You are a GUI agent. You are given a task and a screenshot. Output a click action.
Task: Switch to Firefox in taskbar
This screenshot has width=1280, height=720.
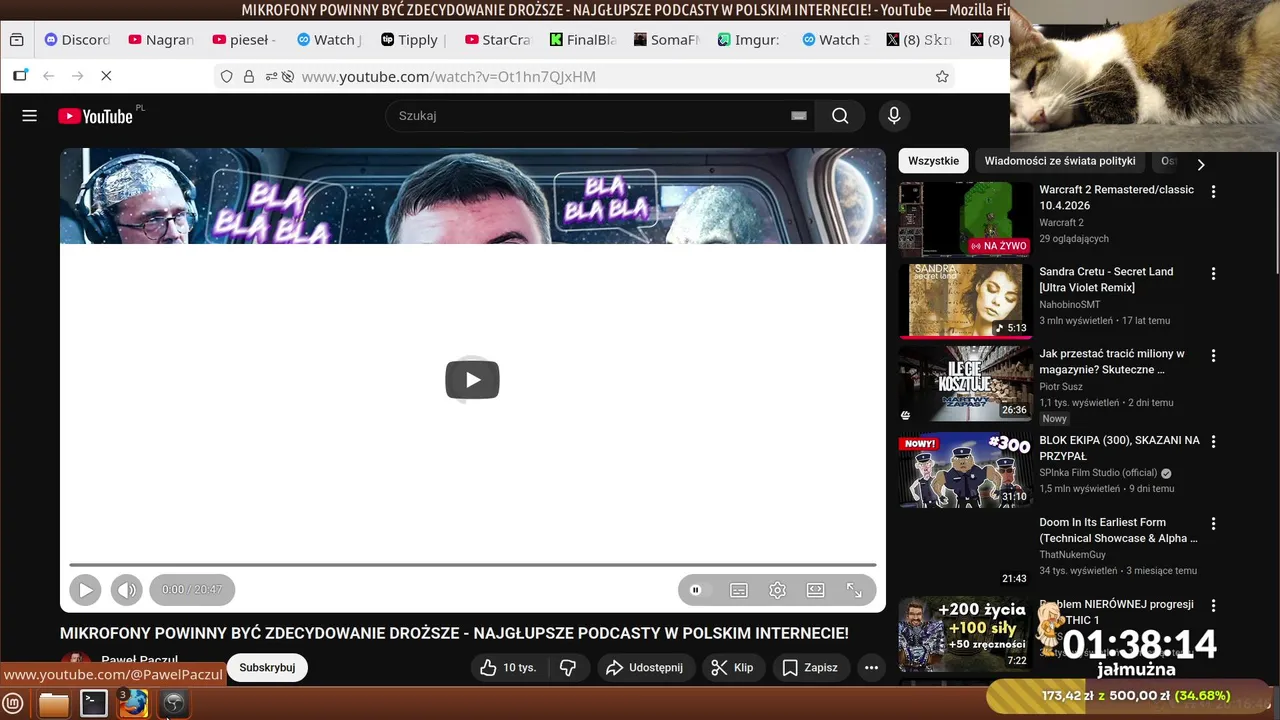pyautogui.click(x=133, y=704)
